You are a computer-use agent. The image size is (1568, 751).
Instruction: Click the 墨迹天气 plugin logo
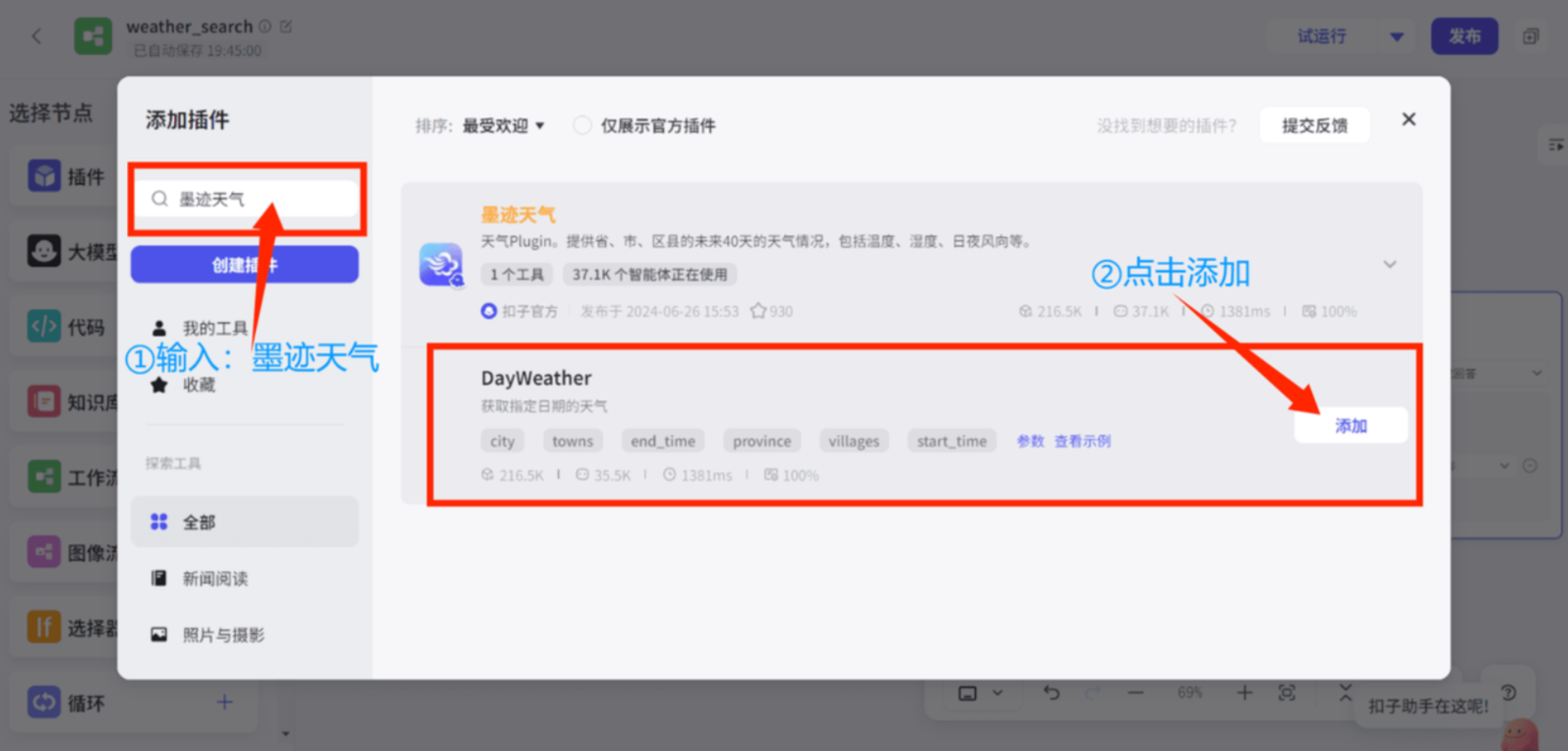coord(441,264)
